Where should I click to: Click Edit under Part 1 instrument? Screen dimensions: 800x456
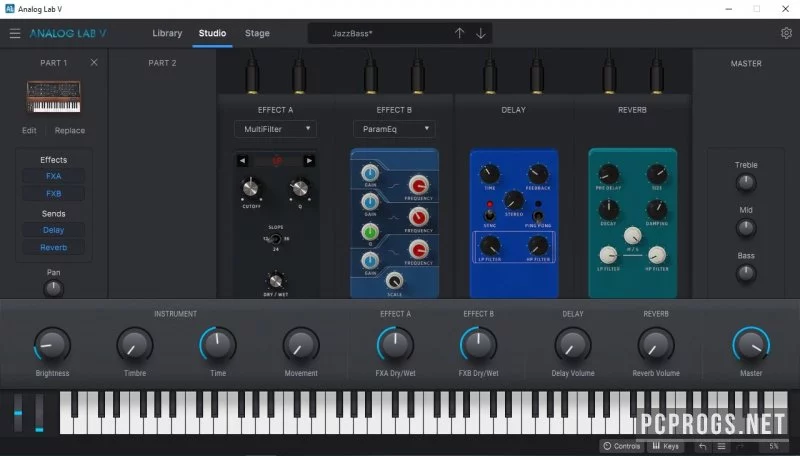coord(29,131)
